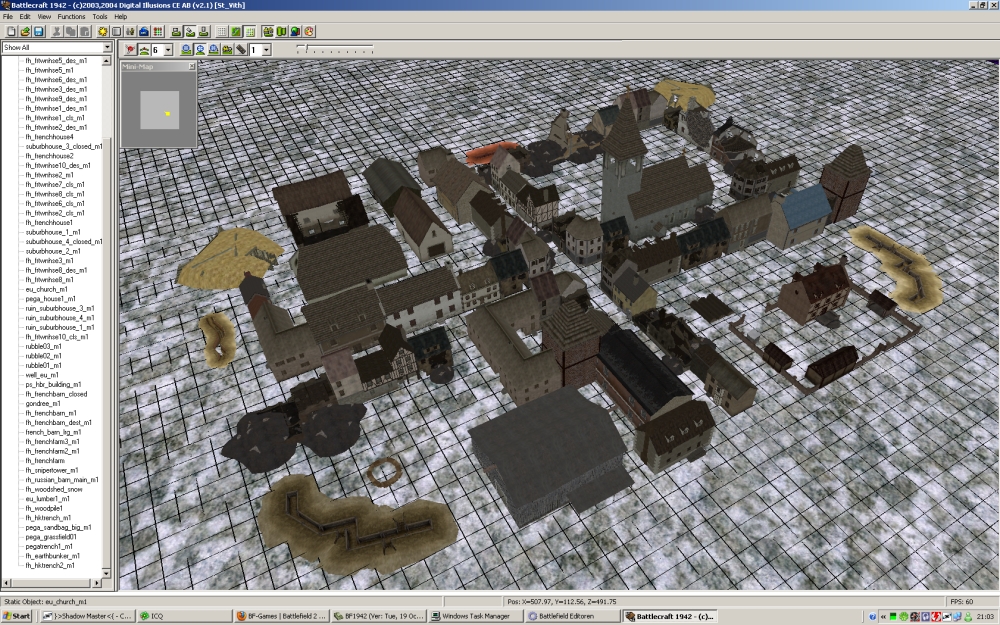The height and width of the screenshot is (625, 1000).
Task: Switch to ICQ in the taskbar
Action: (185, 616)
